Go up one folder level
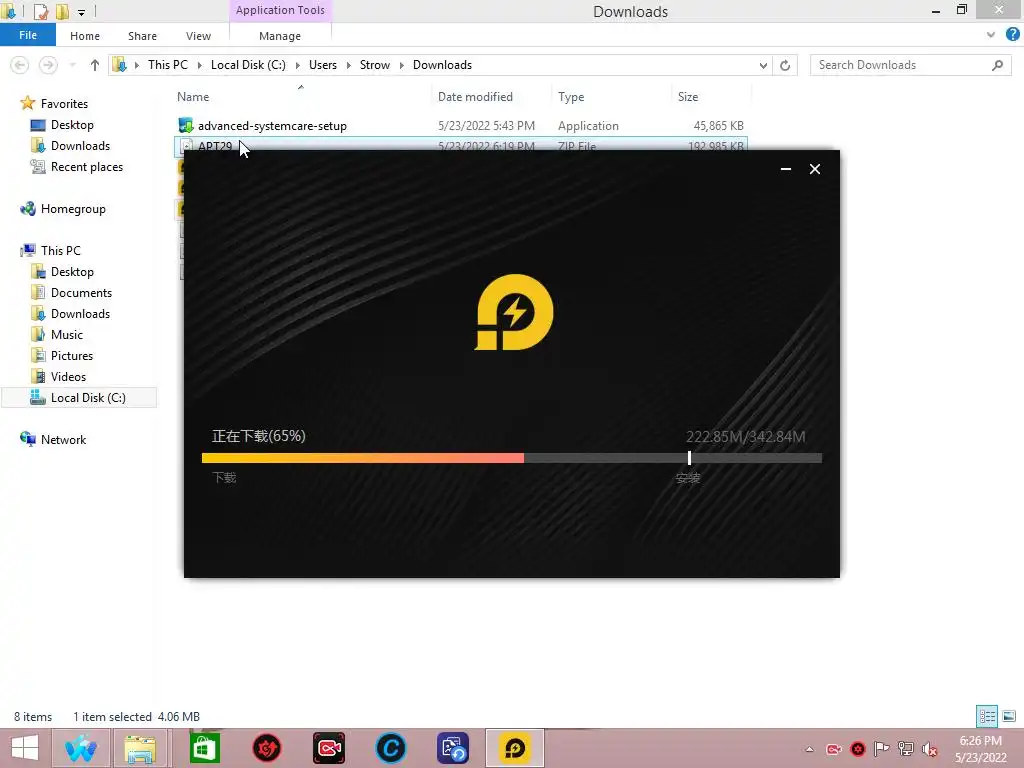This screenshot has width=1024, height=768. [95, 65]
